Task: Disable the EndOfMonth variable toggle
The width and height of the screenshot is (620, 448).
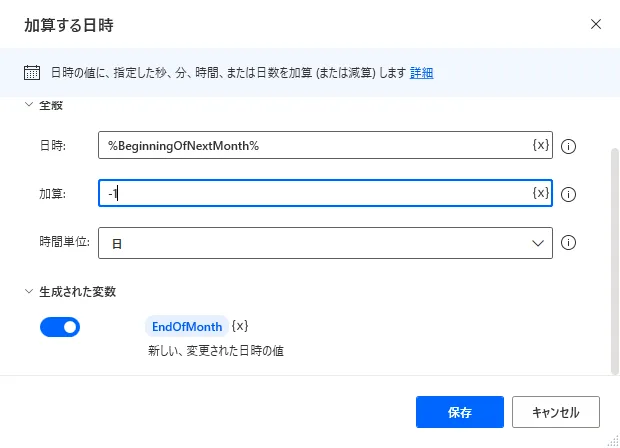Action: [60, 327]
